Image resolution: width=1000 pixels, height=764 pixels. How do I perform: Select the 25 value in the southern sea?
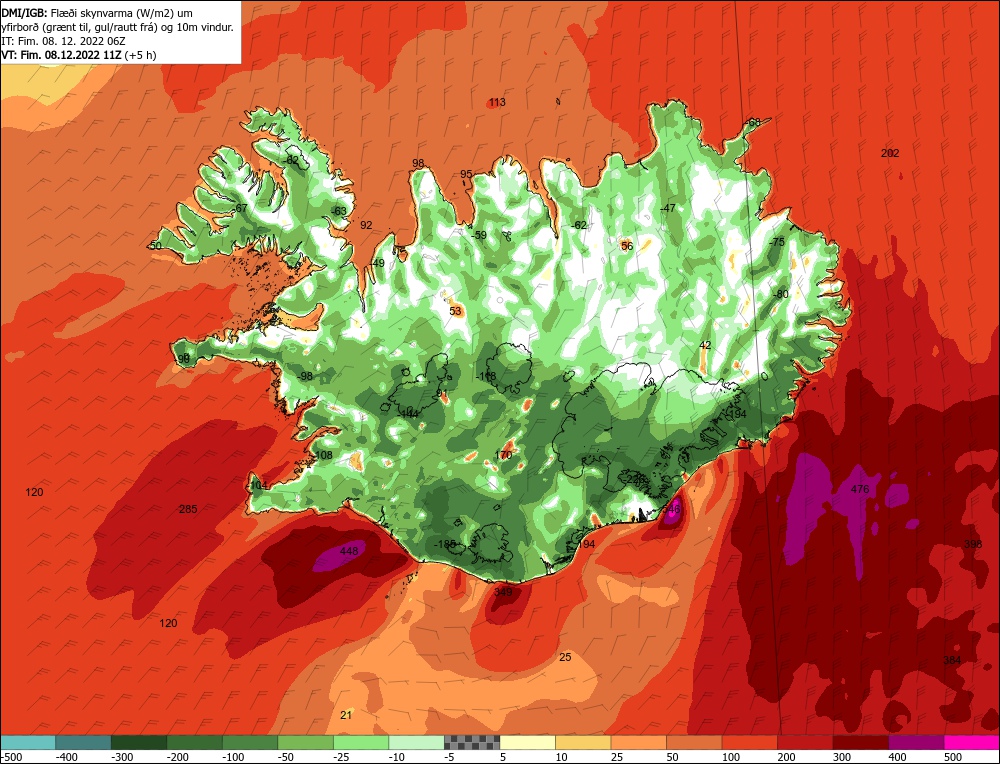click(x=565, y=657)
